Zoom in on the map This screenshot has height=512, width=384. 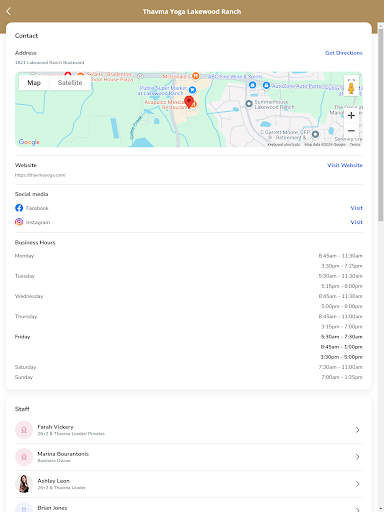[x=351, y=116]
